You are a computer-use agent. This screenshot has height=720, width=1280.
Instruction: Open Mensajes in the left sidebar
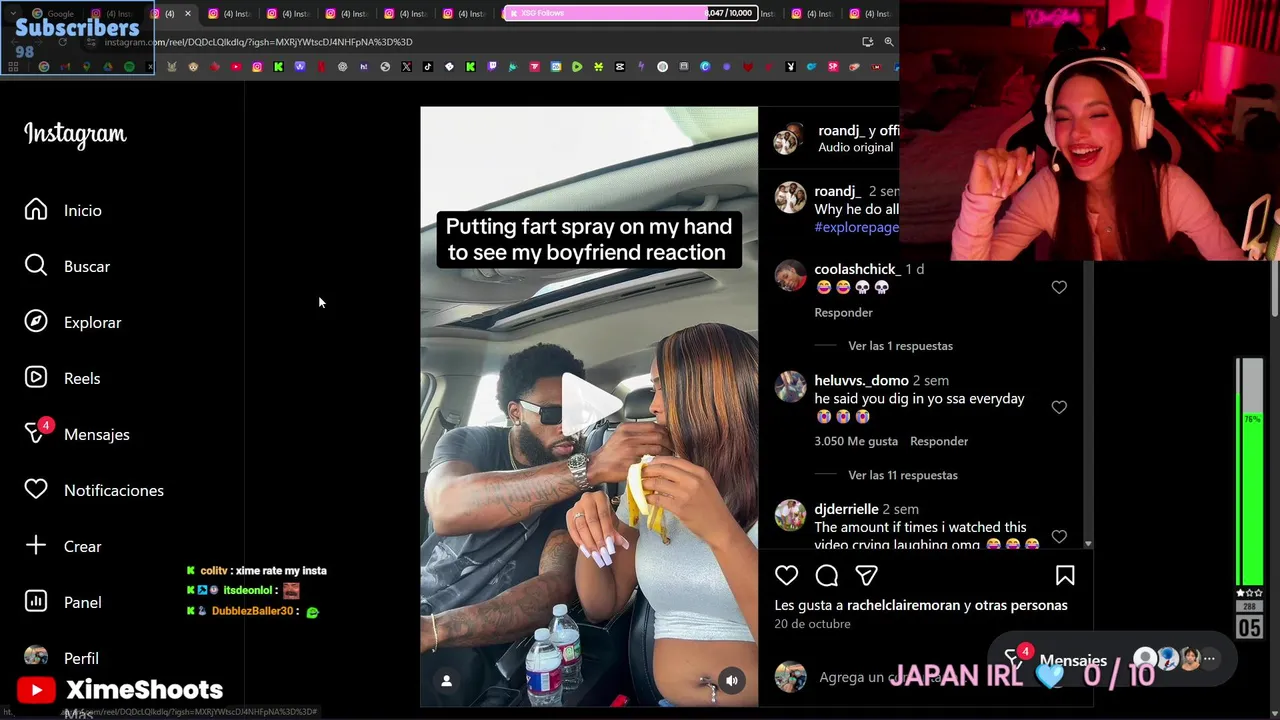point(77,434)
